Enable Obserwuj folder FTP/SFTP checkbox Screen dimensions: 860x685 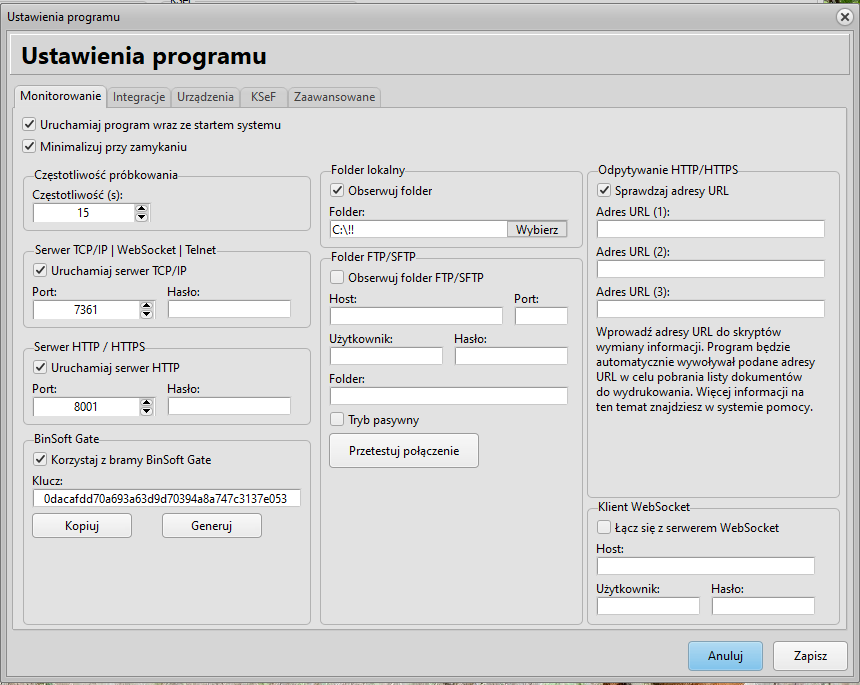(337, 277)
